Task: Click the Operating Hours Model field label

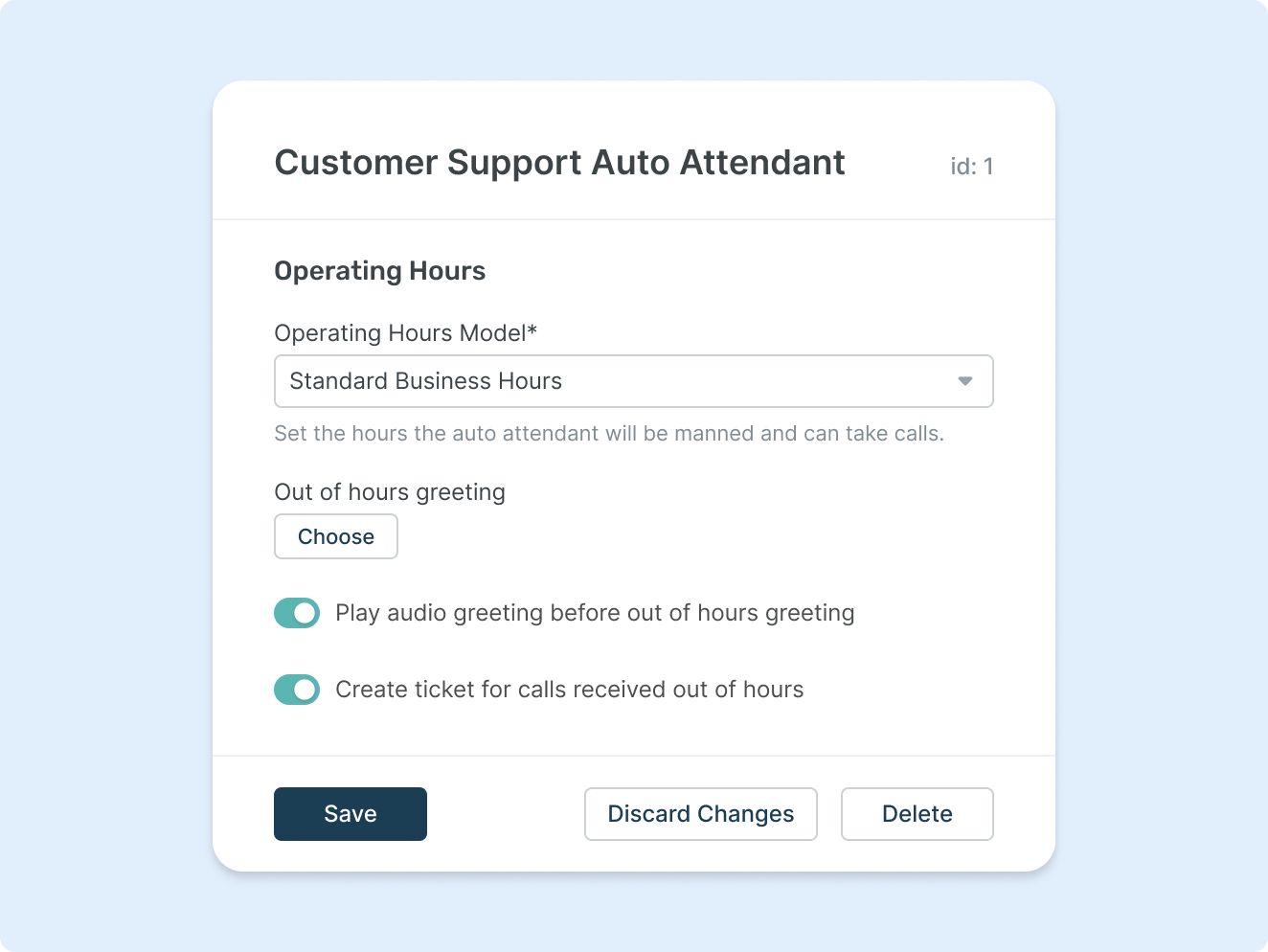Action: (405, 333)
